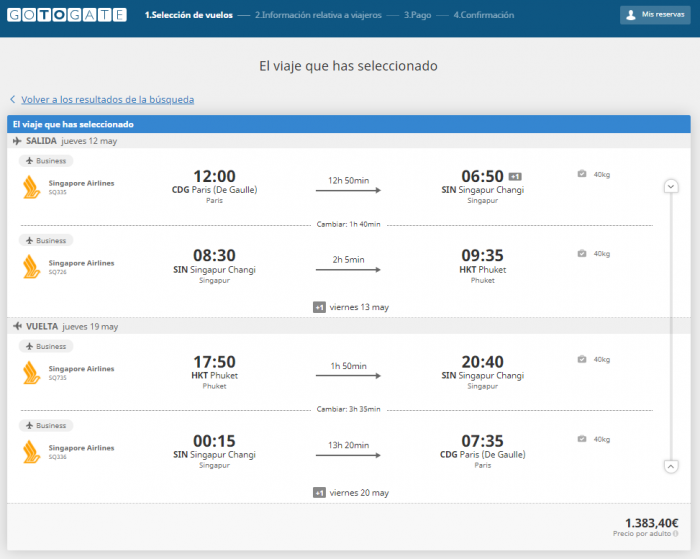This screenshot has width=700, height=559.
Task: Click CDG Paris (De Gaulle) arrival at 07:35
Action: [x=483, y=455]
